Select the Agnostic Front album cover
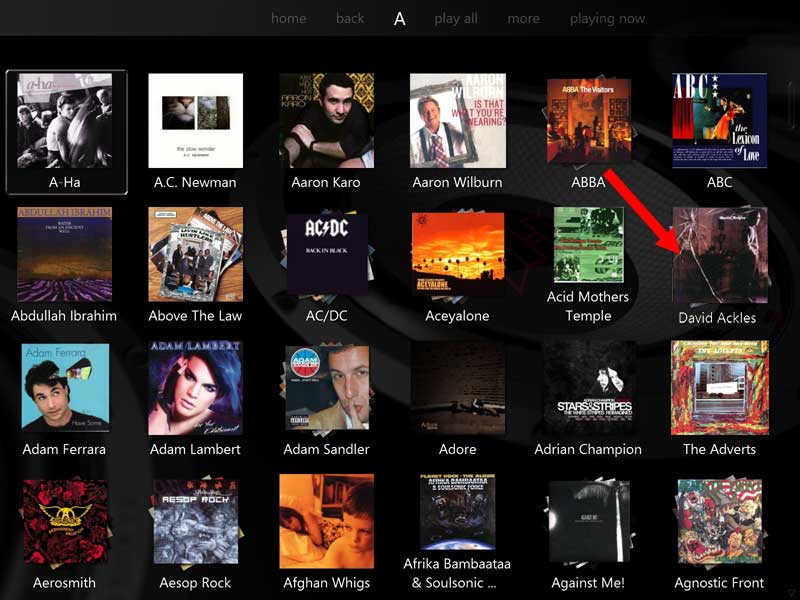 pyautogui.click(x=719, y=522)
